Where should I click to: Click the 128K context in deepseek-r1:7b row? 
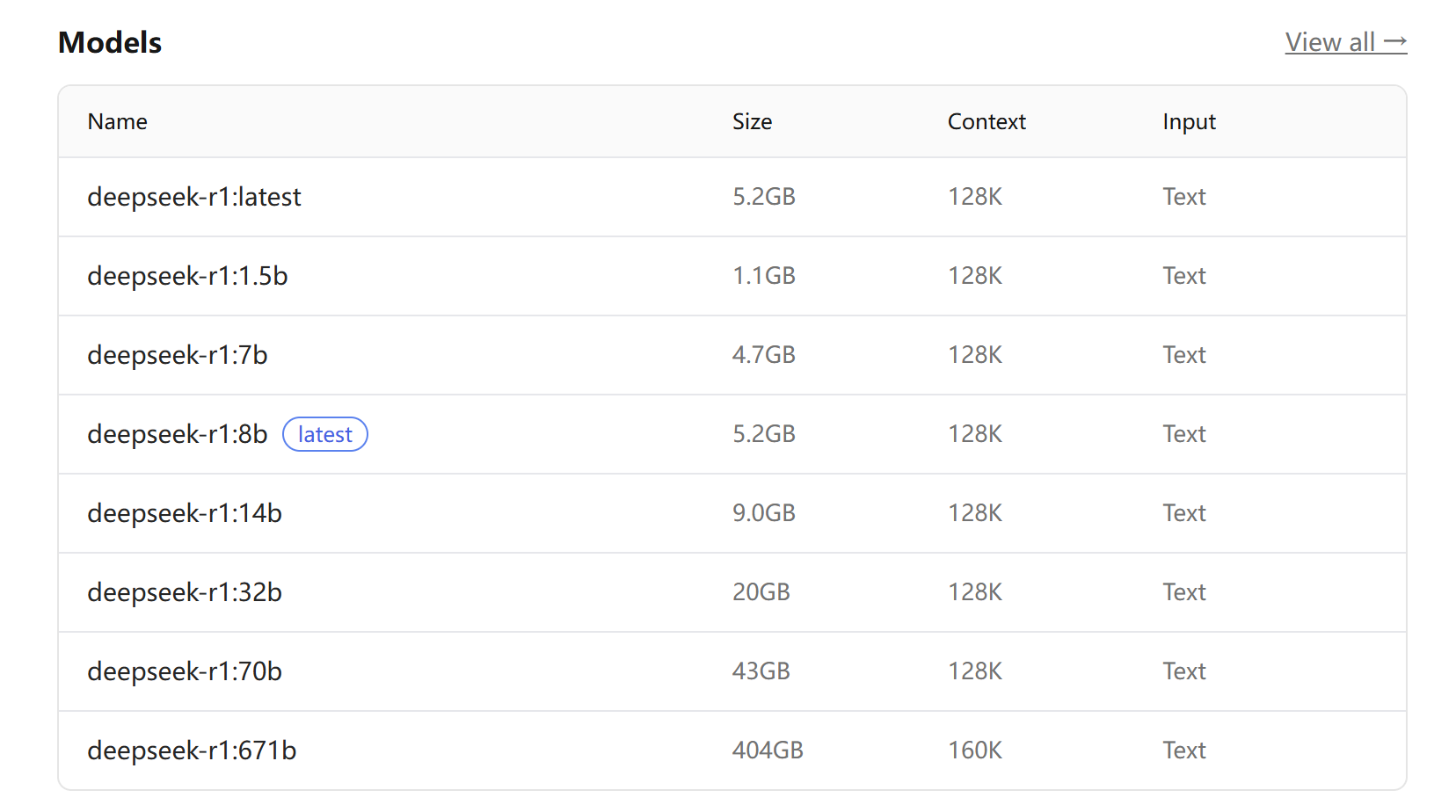(975, 355)
